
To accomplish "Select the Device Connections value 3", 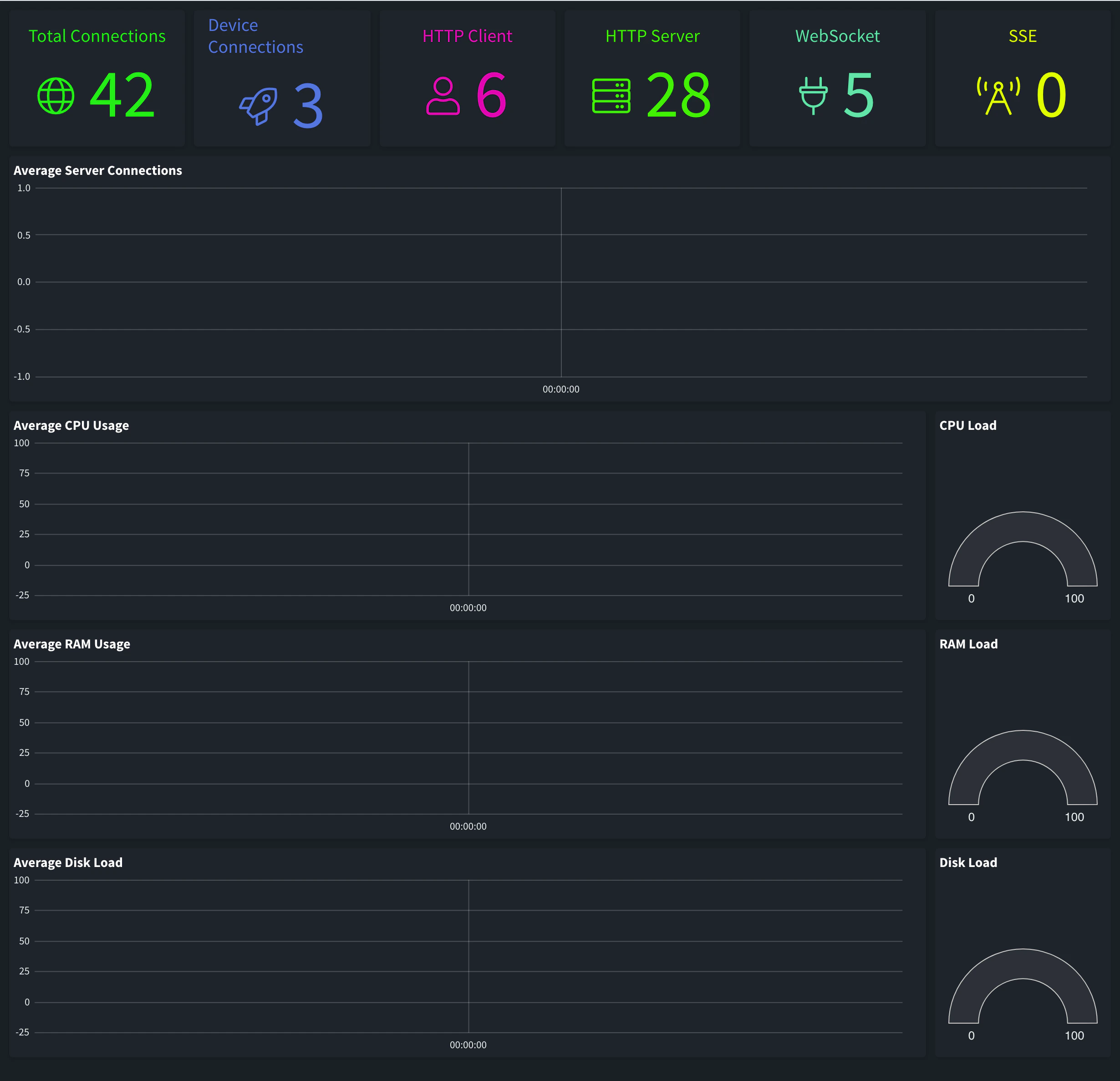I will [x=308, y=107].
